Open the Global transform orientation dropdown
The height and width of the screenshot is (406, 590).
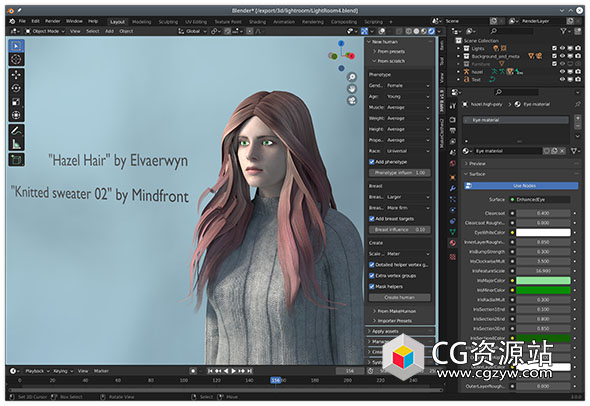point(192,31)
